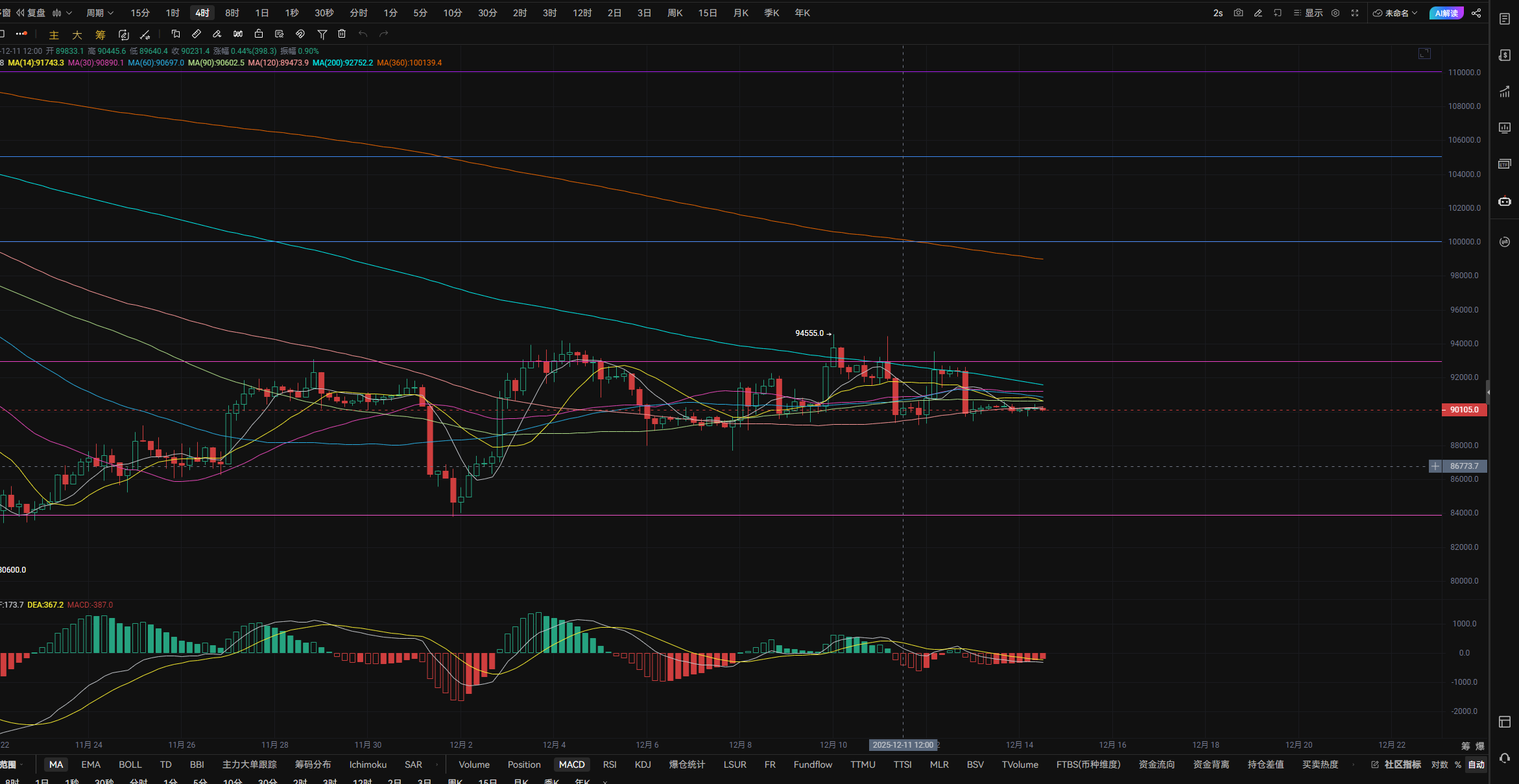Image resolution: width=1519 pixels, height=784 pixels.
Task: Click the share icon top right
Action: (1476, 13)
